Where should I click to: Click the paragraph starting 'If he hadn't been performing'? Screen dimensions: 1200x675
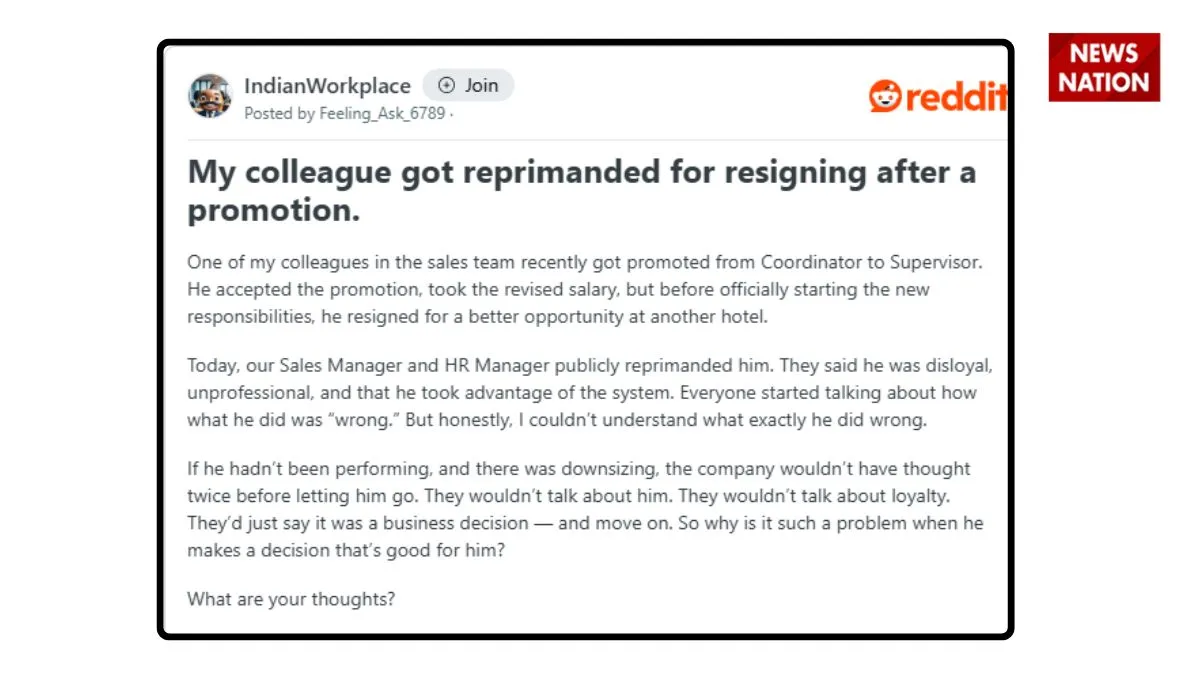click(x=586, y=510)
